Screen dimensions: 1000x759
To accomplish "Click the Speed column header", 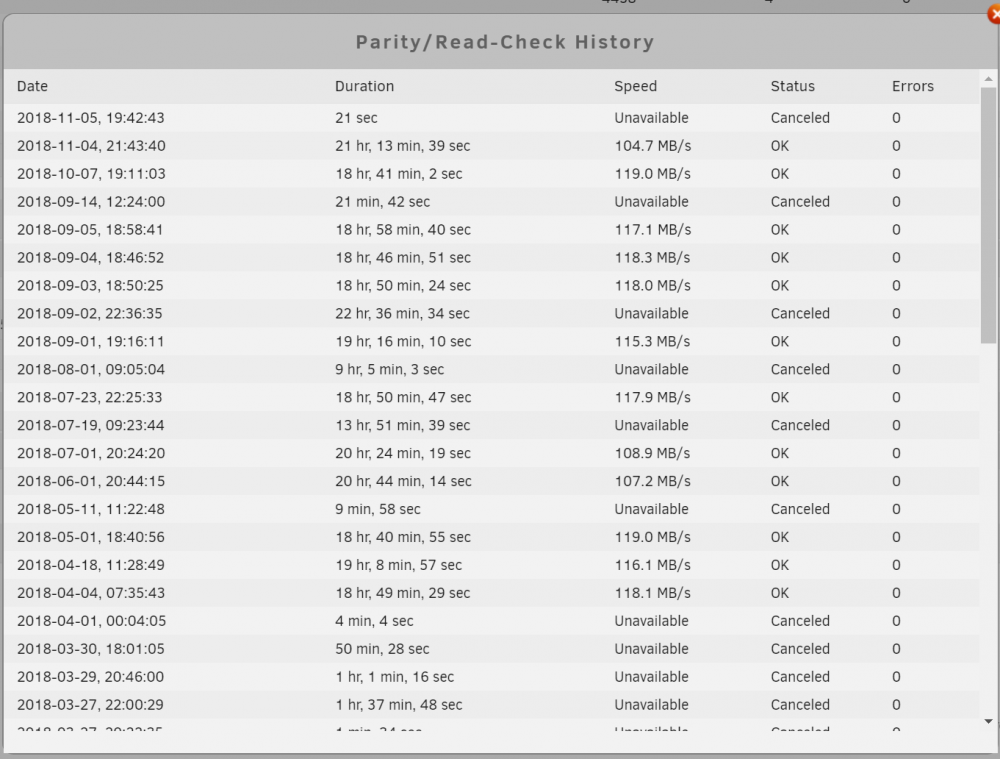I will (635, 86).
